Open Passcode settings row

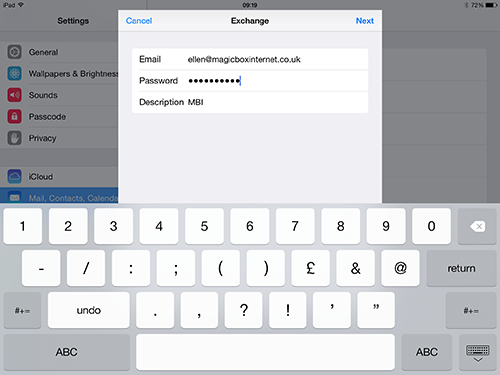(59, 116)
